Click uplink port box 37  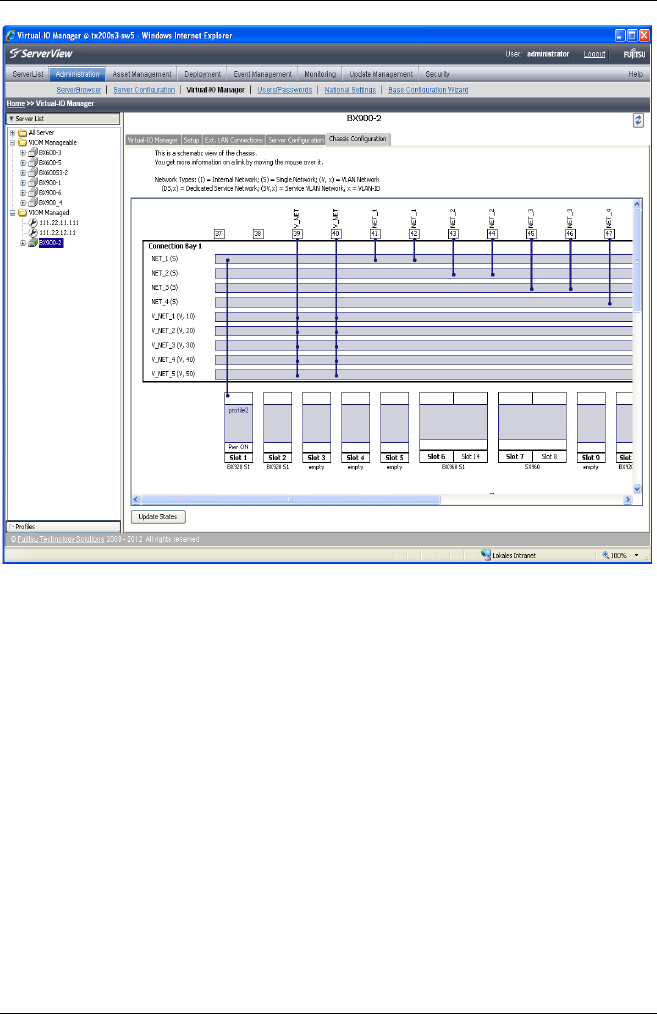coord(219,234)
